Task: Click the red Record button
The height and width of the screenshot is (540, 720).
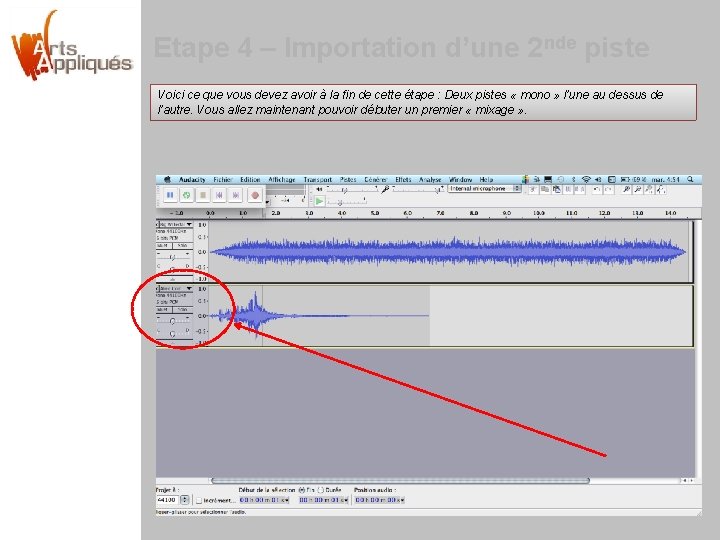Action: 255,195
